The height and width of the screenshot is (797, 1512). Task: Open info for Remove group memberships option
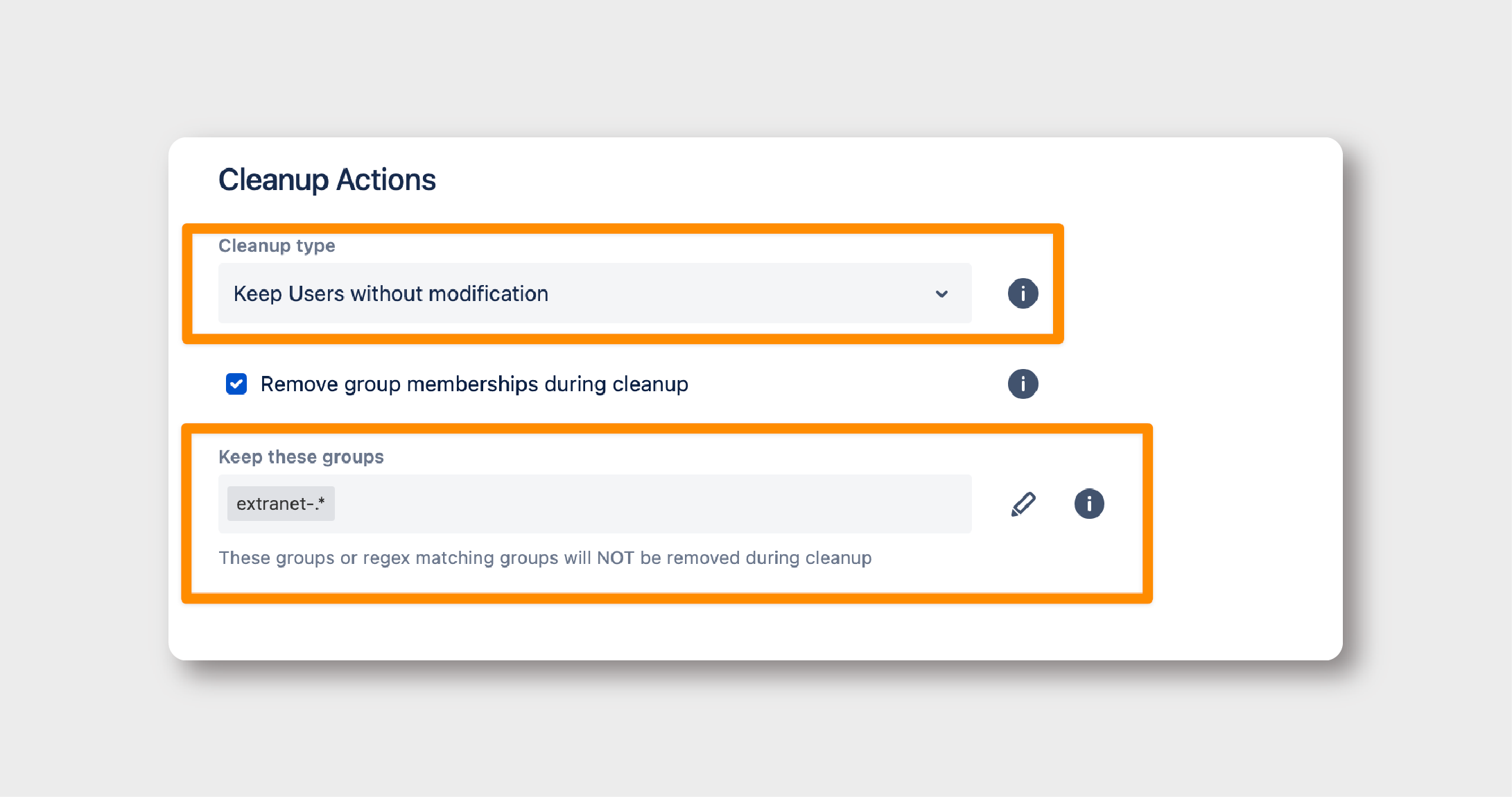1023,384
